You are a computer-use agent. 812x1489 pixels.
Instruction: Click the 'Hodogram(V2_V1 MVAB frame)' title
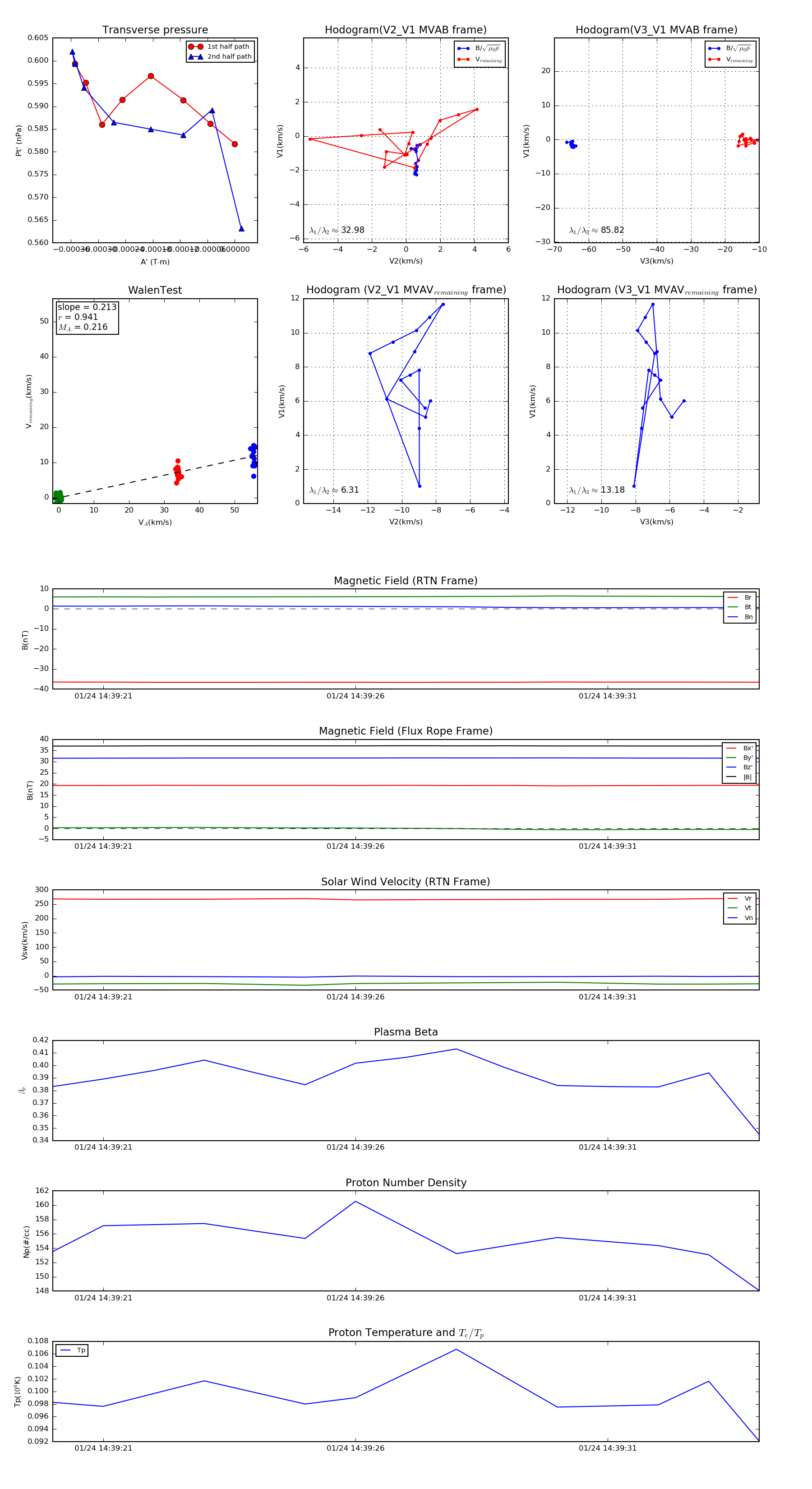click(x=406, y=30)
